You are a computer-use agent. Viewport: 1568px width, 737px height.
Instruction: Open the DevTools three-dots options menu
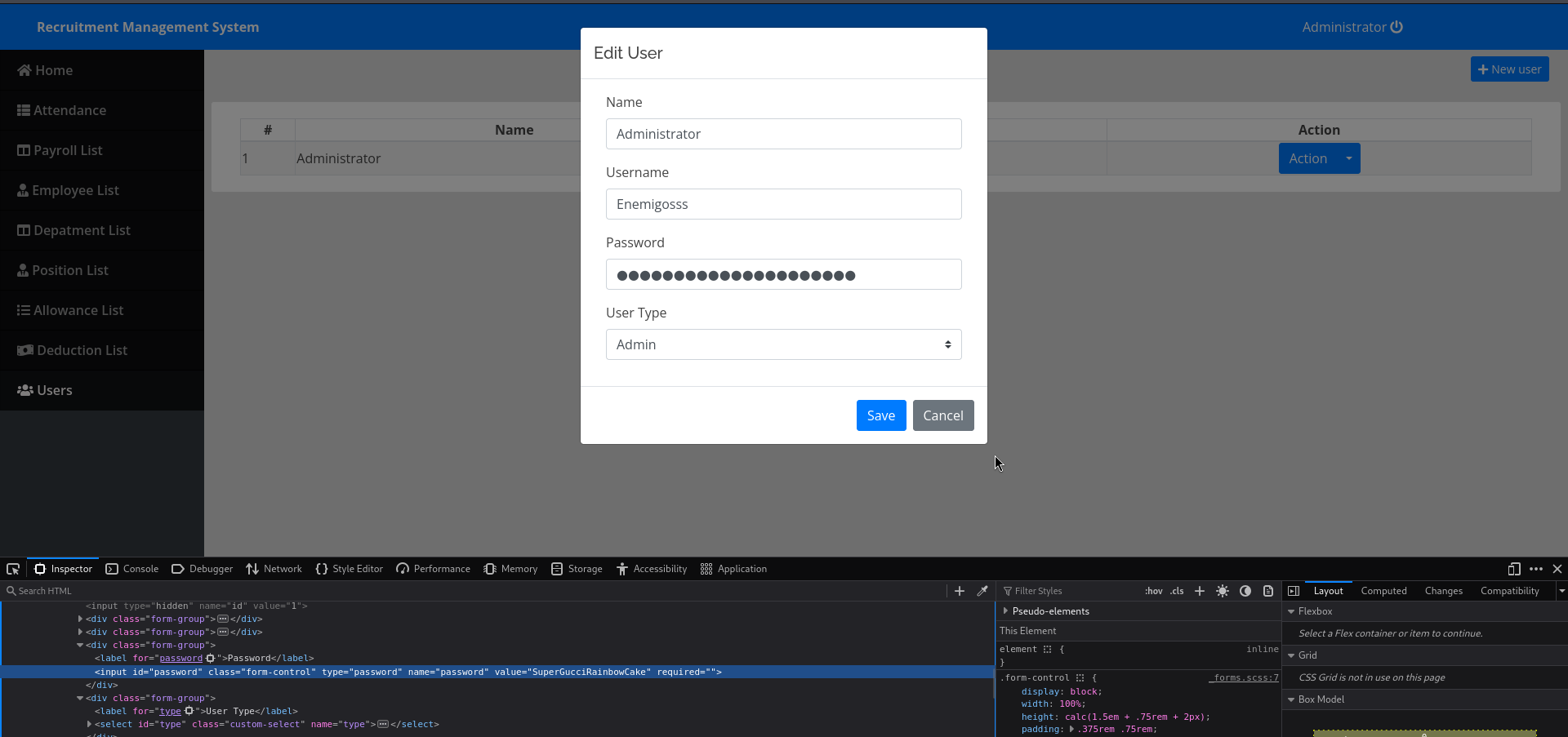tap(1536, 569)
